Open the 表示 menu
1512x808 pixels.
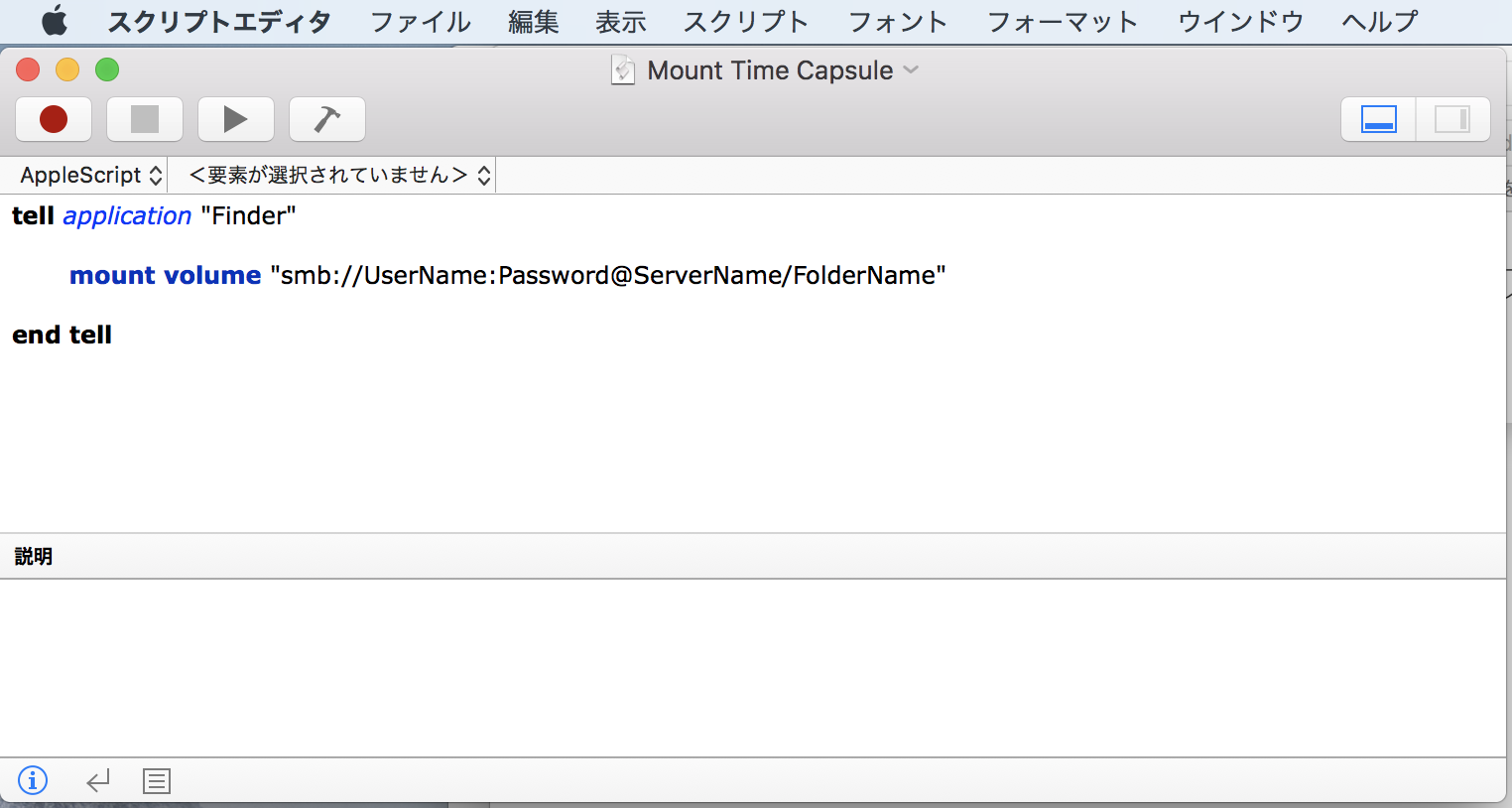621,22
